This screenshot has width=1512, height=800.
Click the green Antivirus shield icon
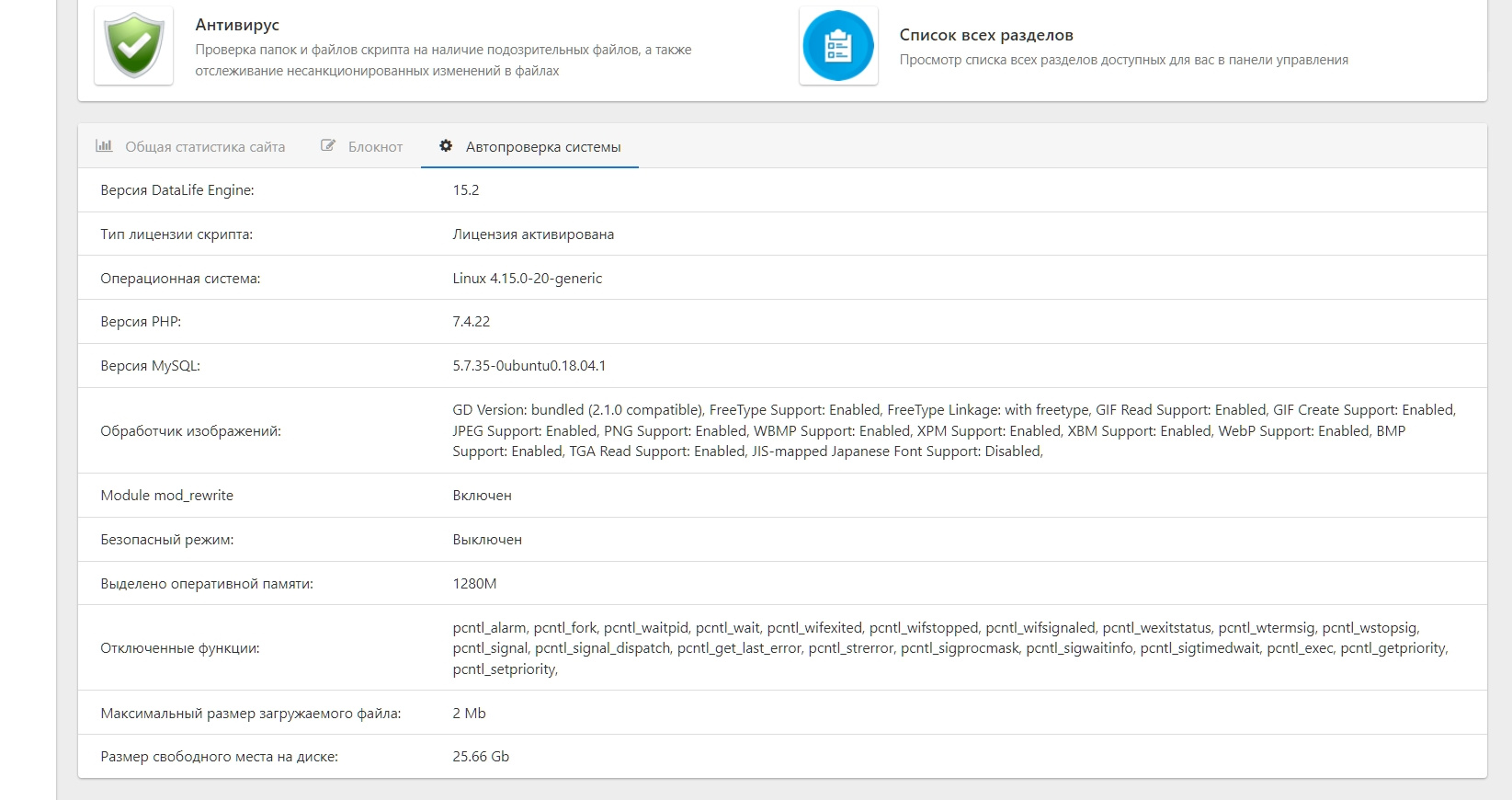point(134,46)
